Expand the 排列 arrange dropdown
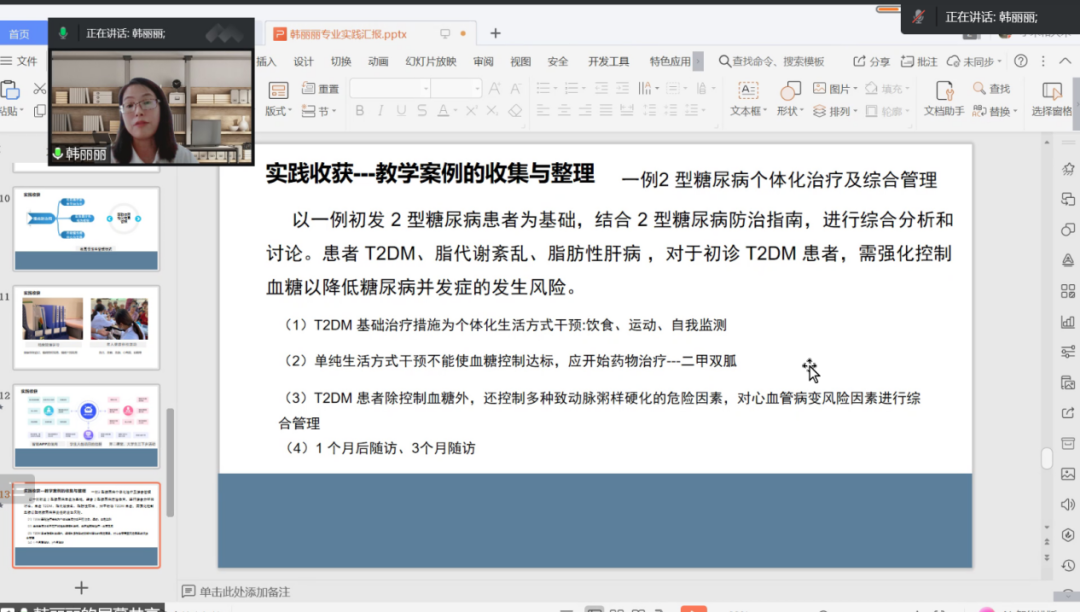 (833, 111)
